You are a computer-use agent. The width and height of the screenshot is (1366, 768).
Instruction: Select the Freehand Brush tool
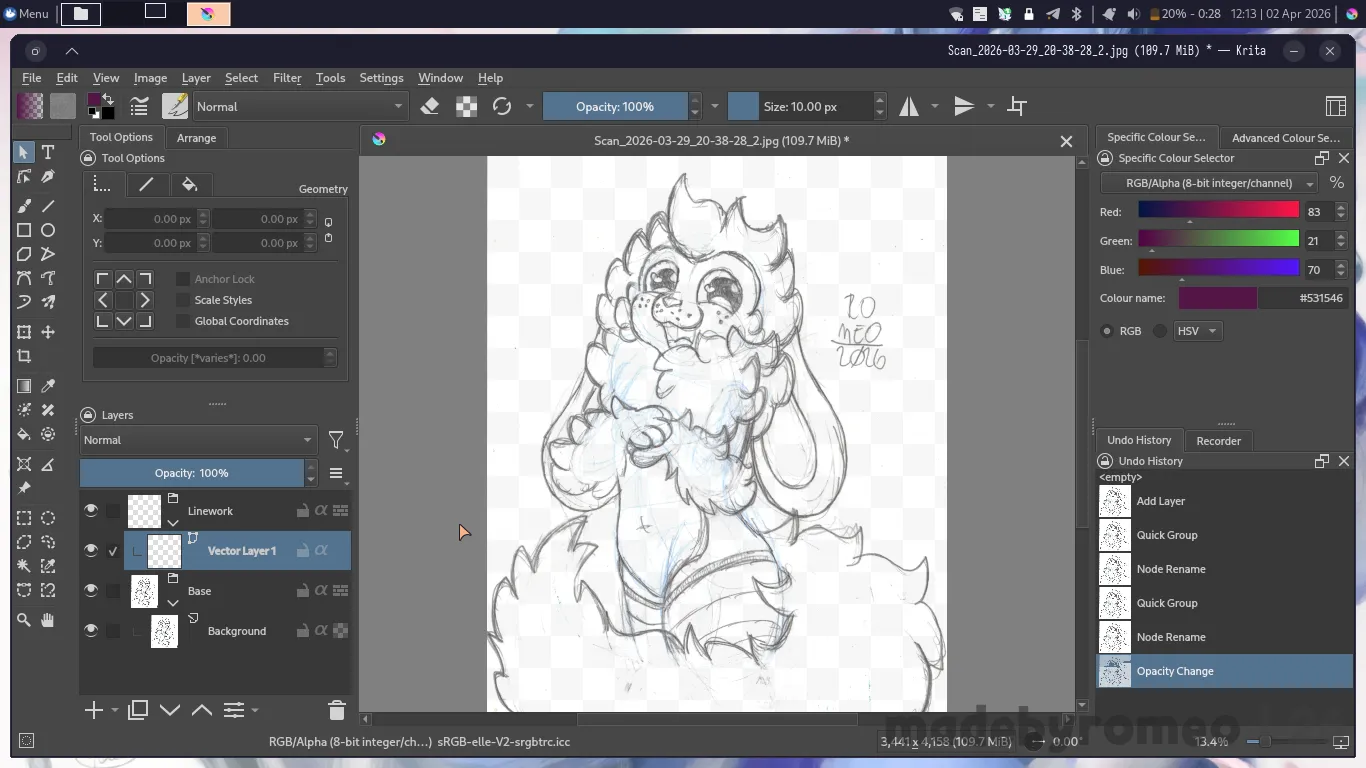(x=24, y=205)
